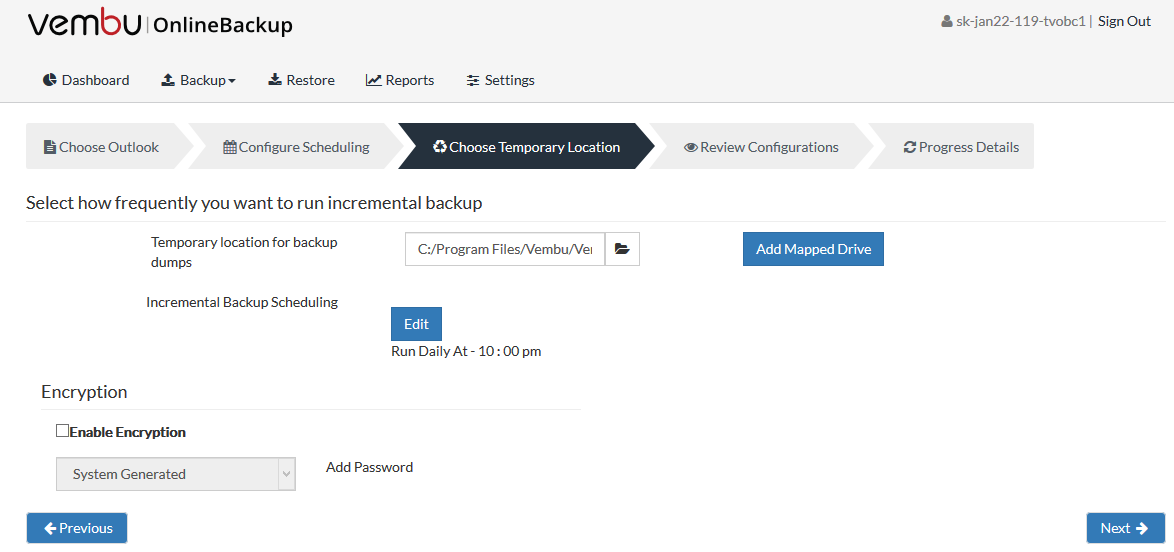Return to the Previous step
Viewport: 1174px width, 552px height.
coord(77,528)
